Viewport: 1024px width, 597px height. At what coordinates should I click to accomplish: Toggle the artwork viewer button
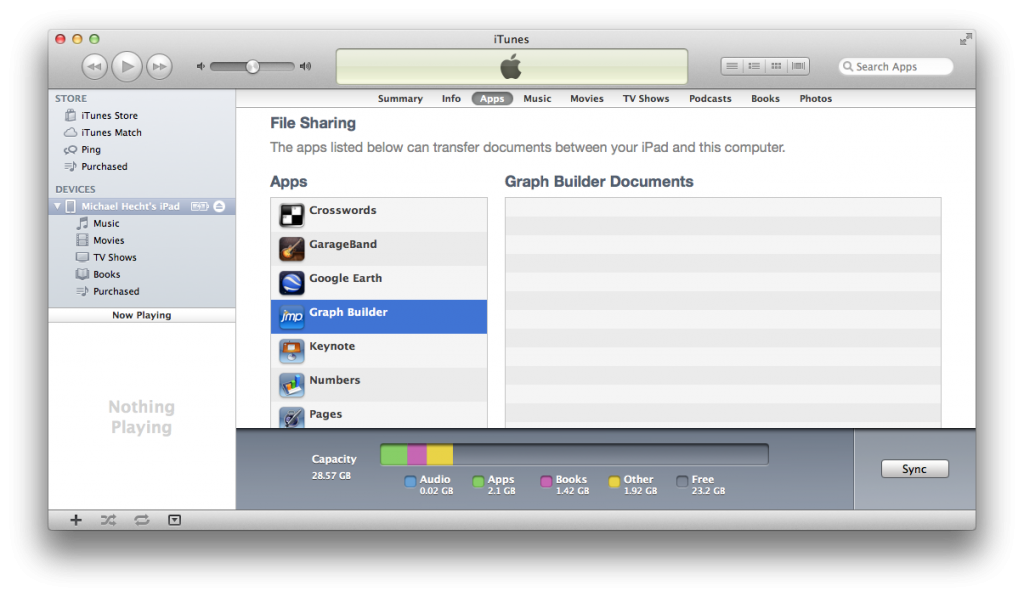coord(174,520)
